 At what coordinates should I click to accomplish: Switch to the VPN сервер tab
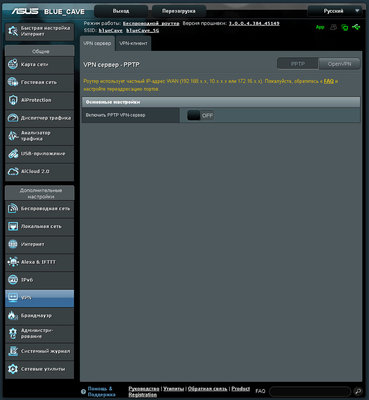click(x=97, y=43)
